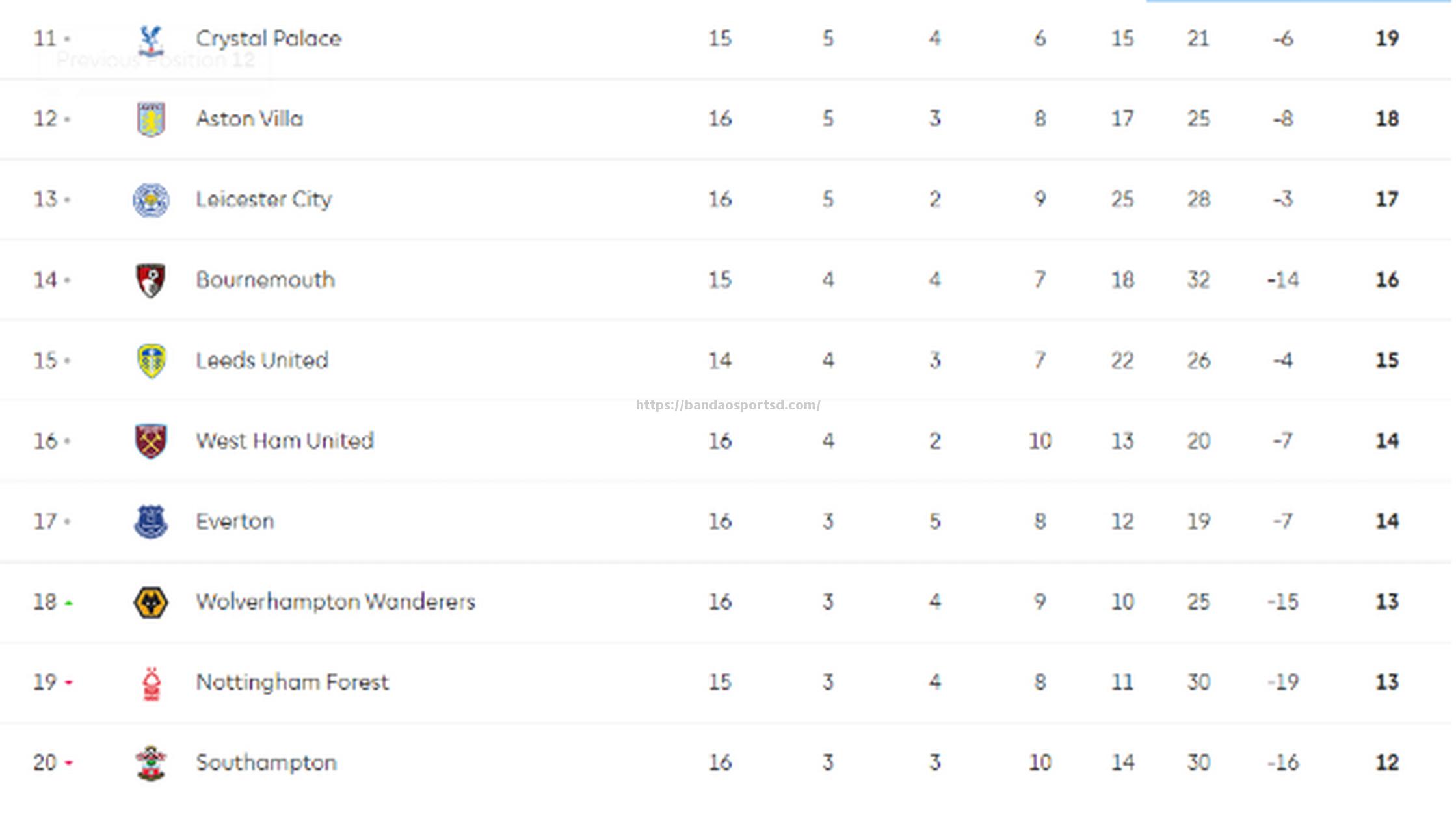Click the Wolverhampton Wanderers wolf logo
The width and height of the screenshot is (1456, 832).
(x=151, y=603)
